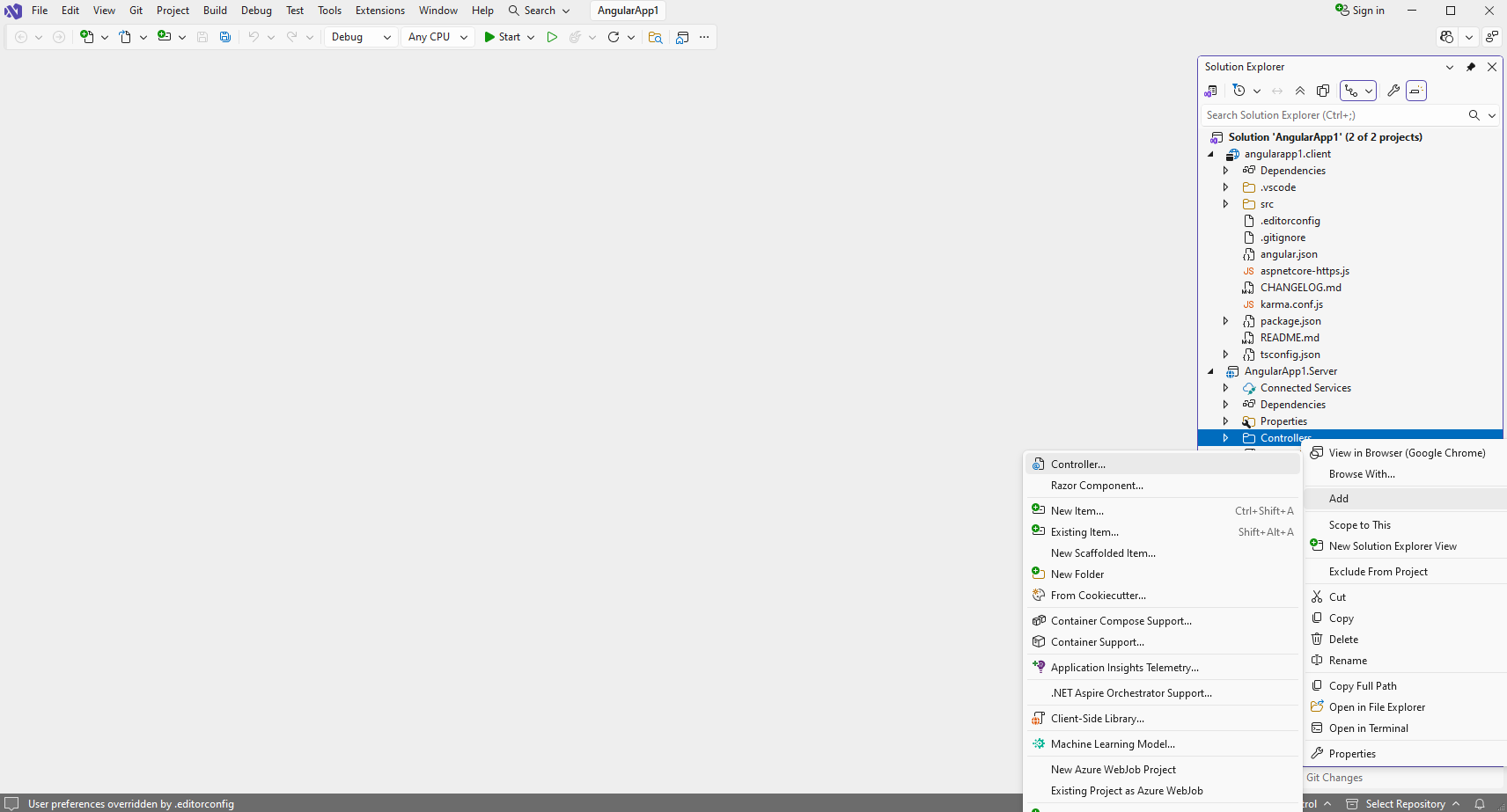1507x812 pixels.
Task: Click the Save All toolbar icon
Action: point(225,37)
